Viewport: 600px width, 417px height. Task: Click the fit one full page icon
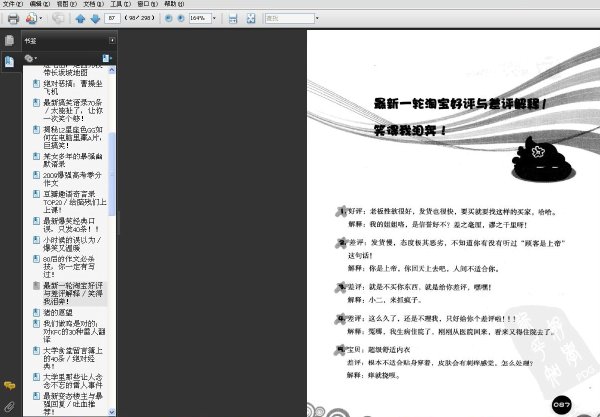coord(251,18)
